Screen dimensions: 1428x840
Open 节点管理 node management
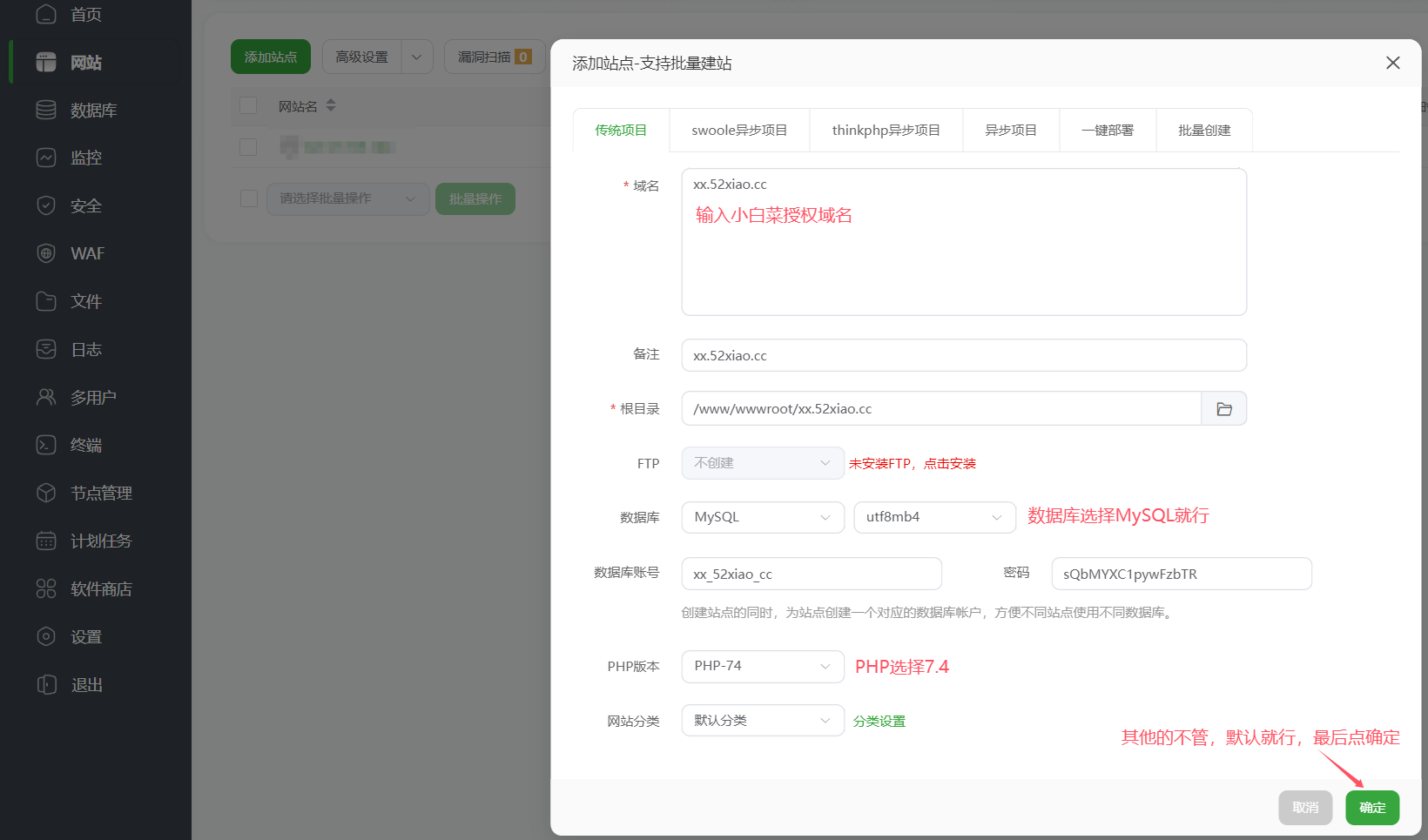tap(100, 492)
